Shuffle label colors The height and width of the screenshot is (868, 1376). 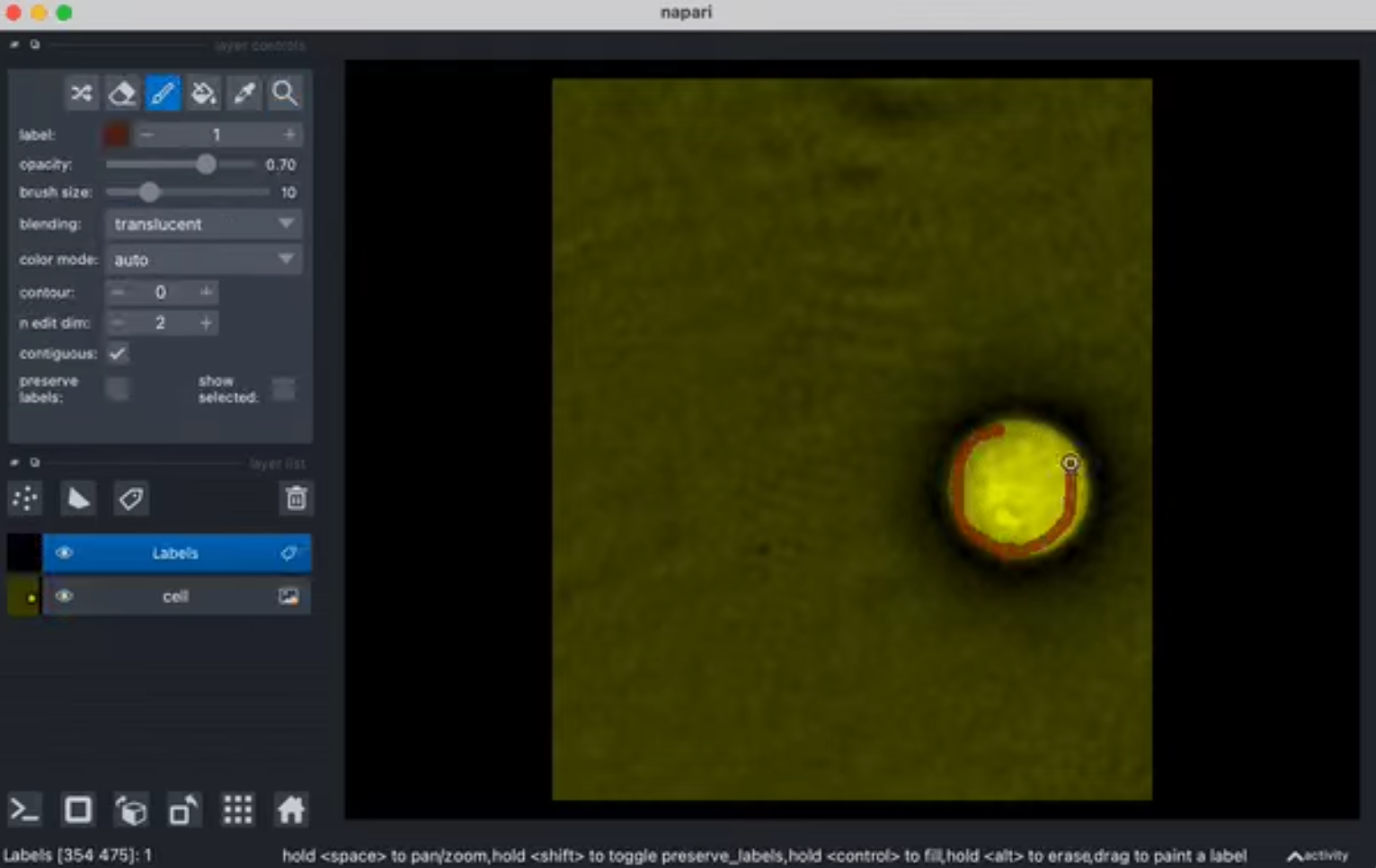[x=82, y=93]
